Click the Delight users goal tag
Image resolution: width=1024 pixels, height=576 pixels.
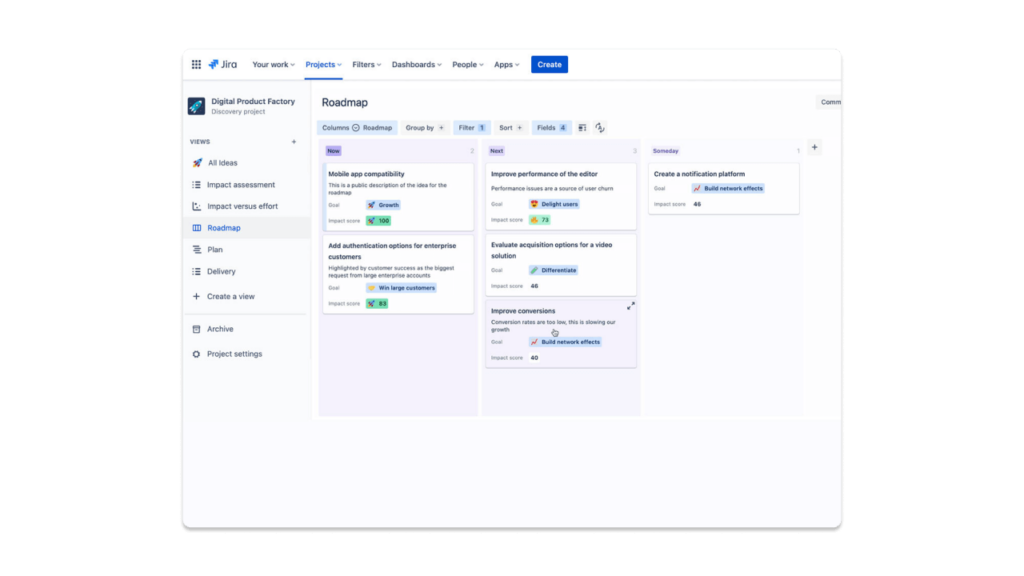554,204
